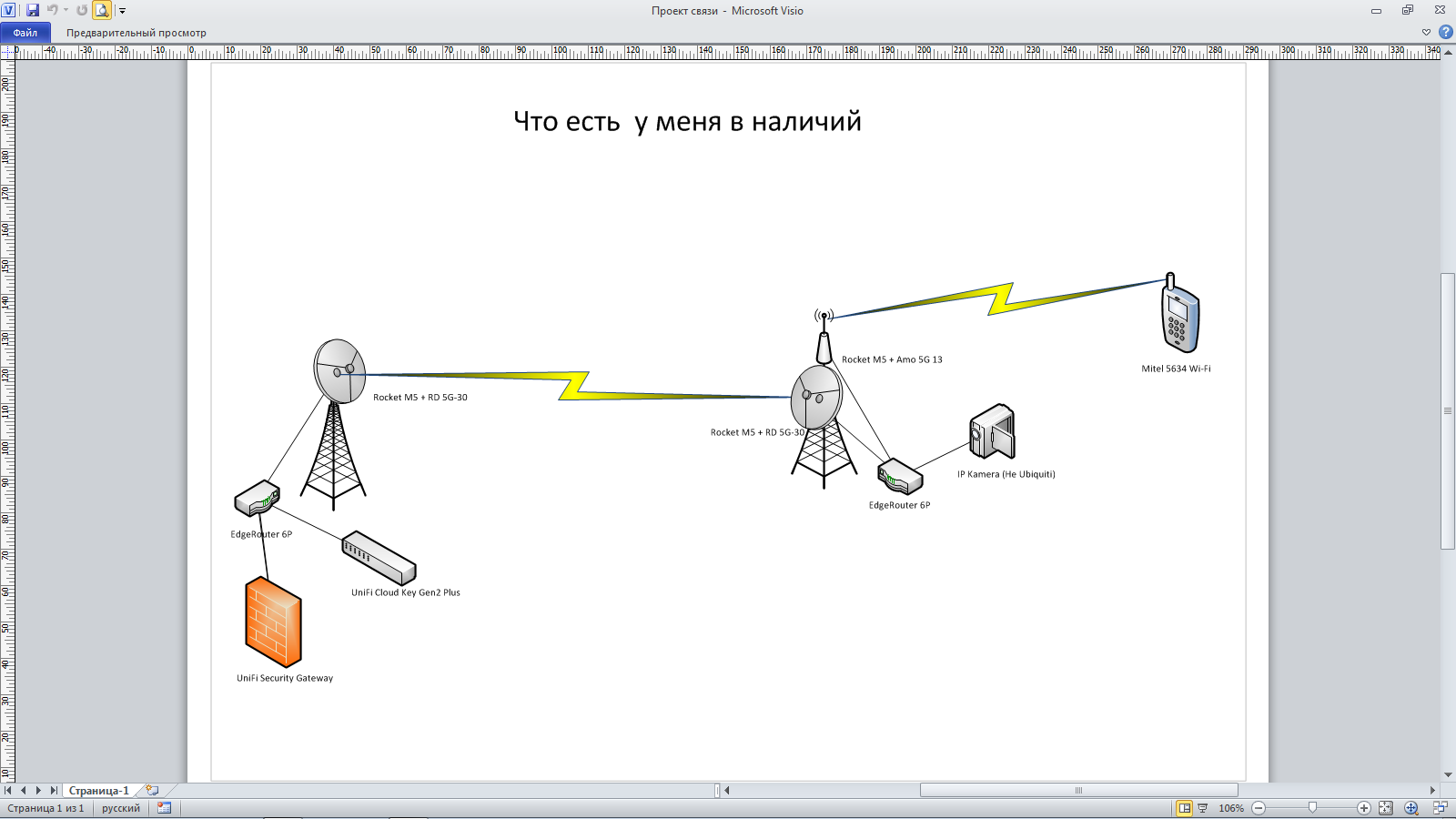Click the 'UniFi Security Gateway' label
Image resolution: width=1456 pixels, height=819 pixels.
[x=285, y=678]
